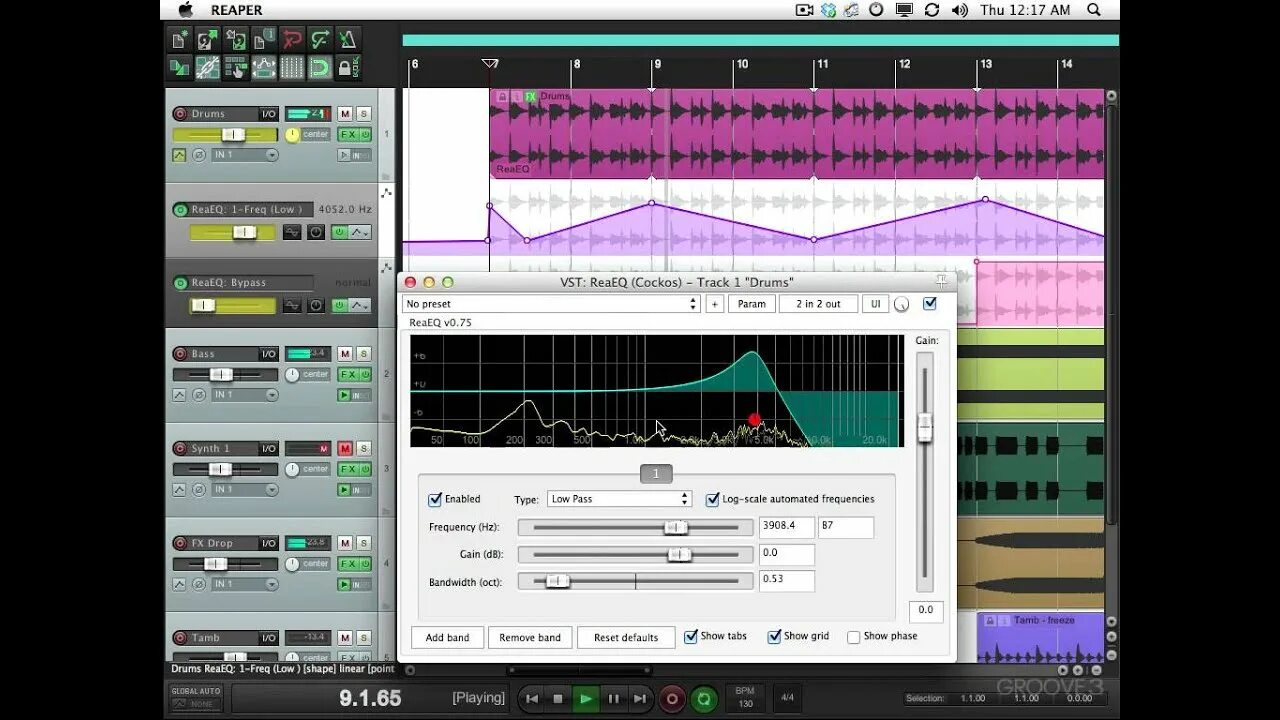Click the Time Machine menu bar icon
Screen dimensions: 1280x720
pyautogui.click(x=876, y=10)
